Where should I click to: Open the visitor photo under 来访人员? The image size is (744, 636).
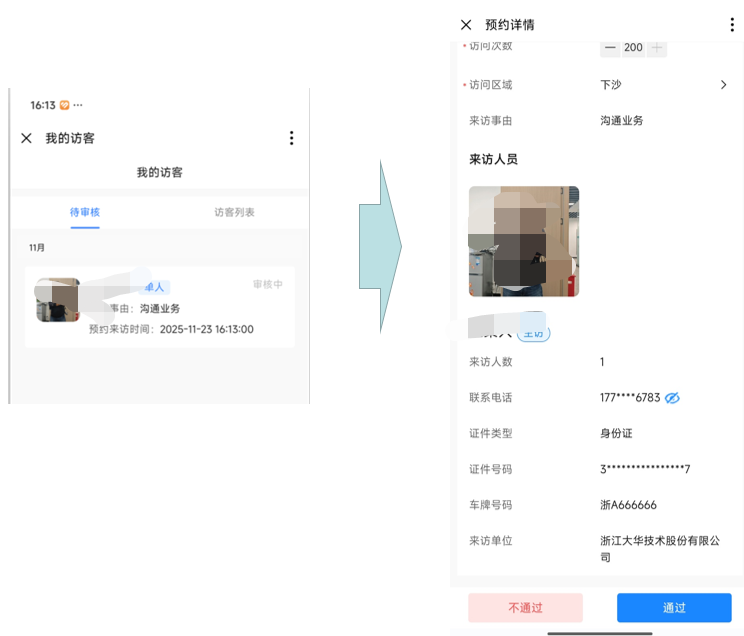click(524, 242)
